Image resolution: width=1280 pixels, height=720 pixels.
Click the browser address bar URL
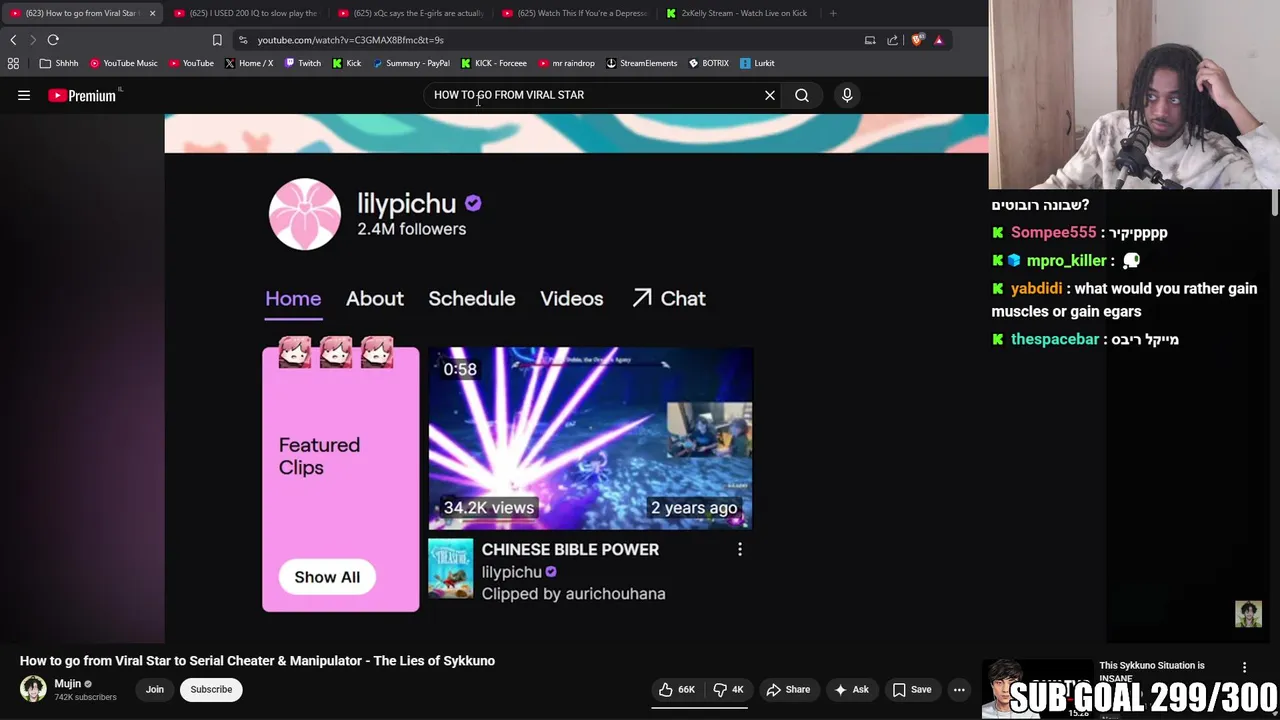click(350, 40)
